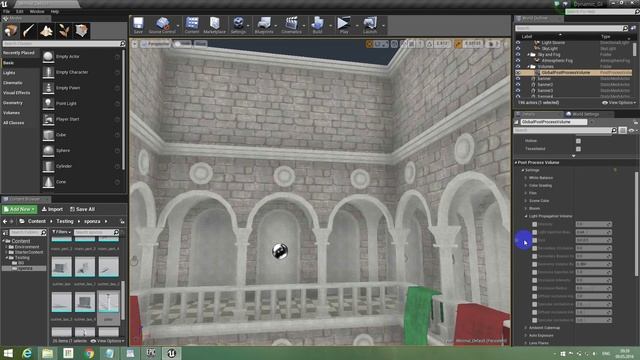The height and width of the screenshot is (360, 640).
Task: Select the Landscape mode icon
Action: coord(46,31)
